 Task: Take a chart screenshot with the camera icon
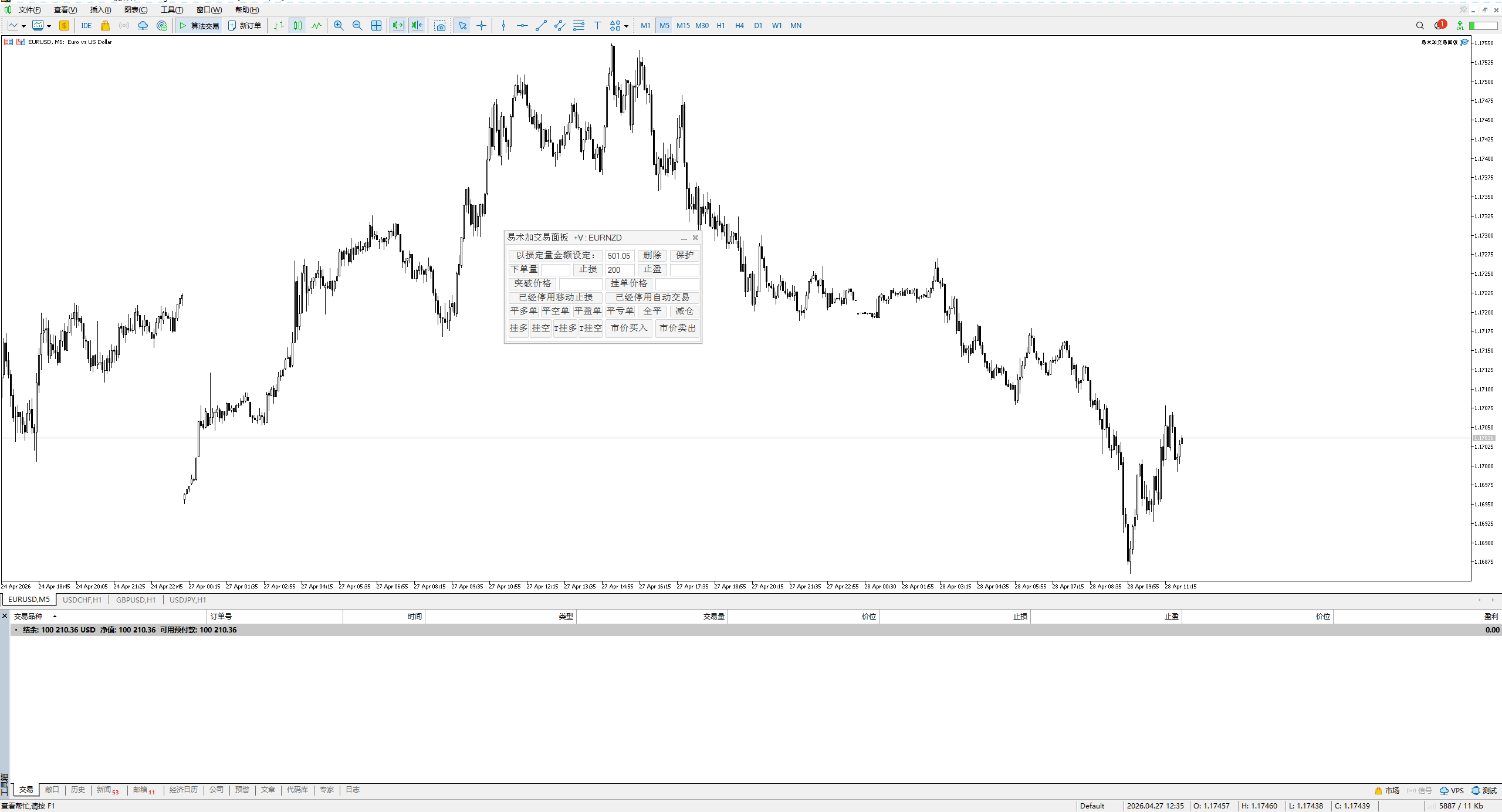(x=440, y=25)
